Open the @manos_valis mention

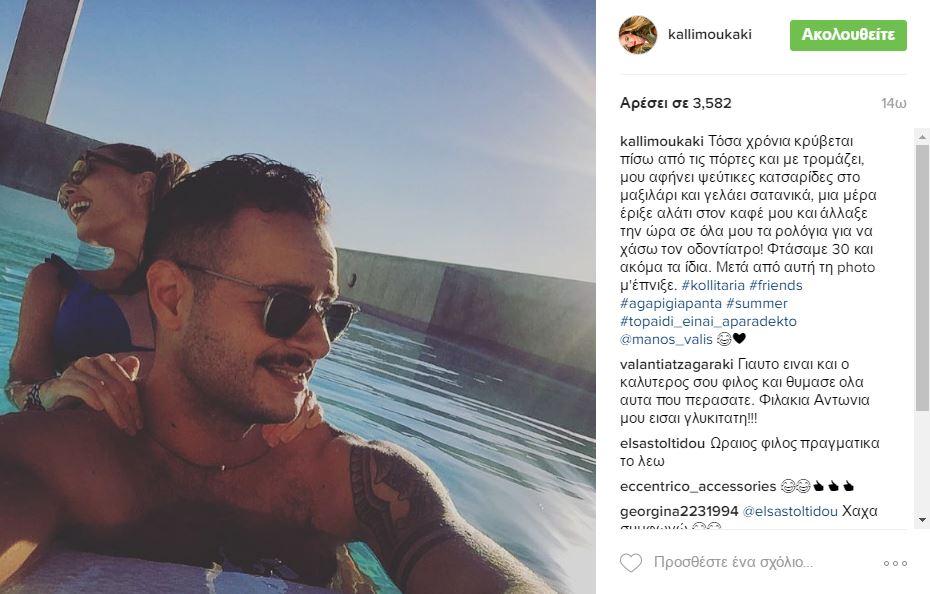666,339
